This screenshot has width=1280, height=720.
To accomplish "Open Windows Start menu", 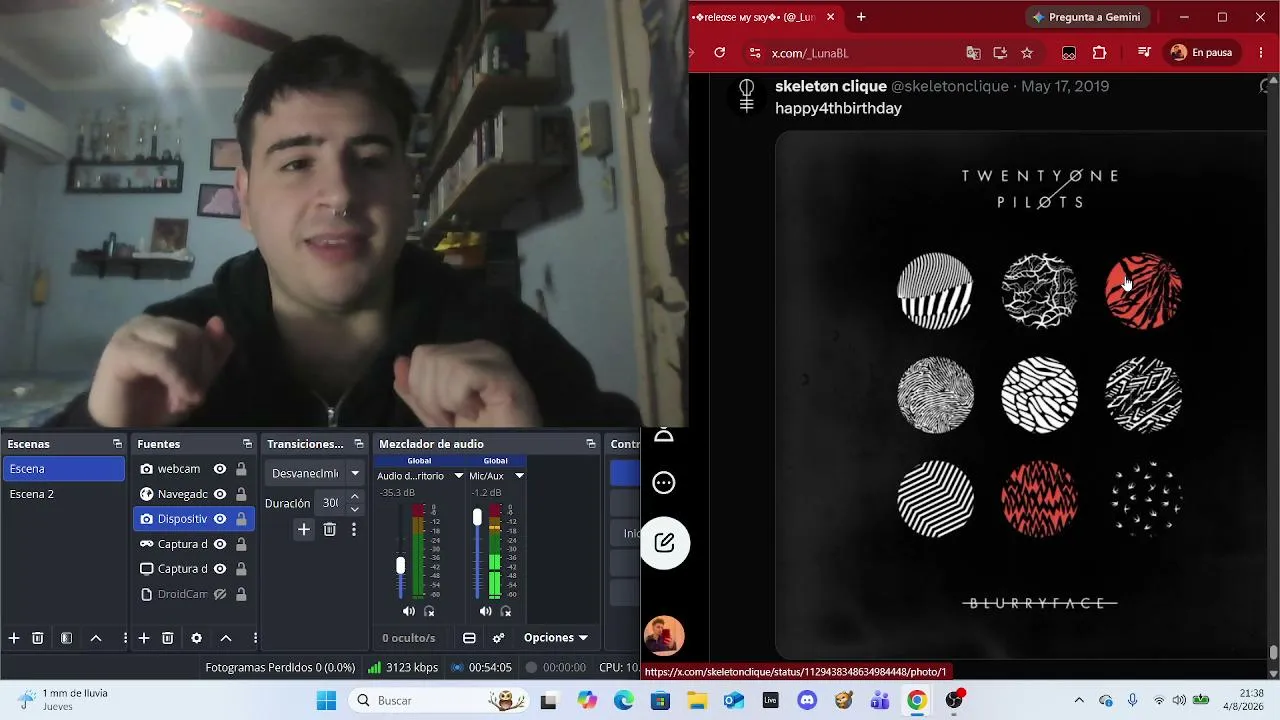I will [x=326, y=701].
